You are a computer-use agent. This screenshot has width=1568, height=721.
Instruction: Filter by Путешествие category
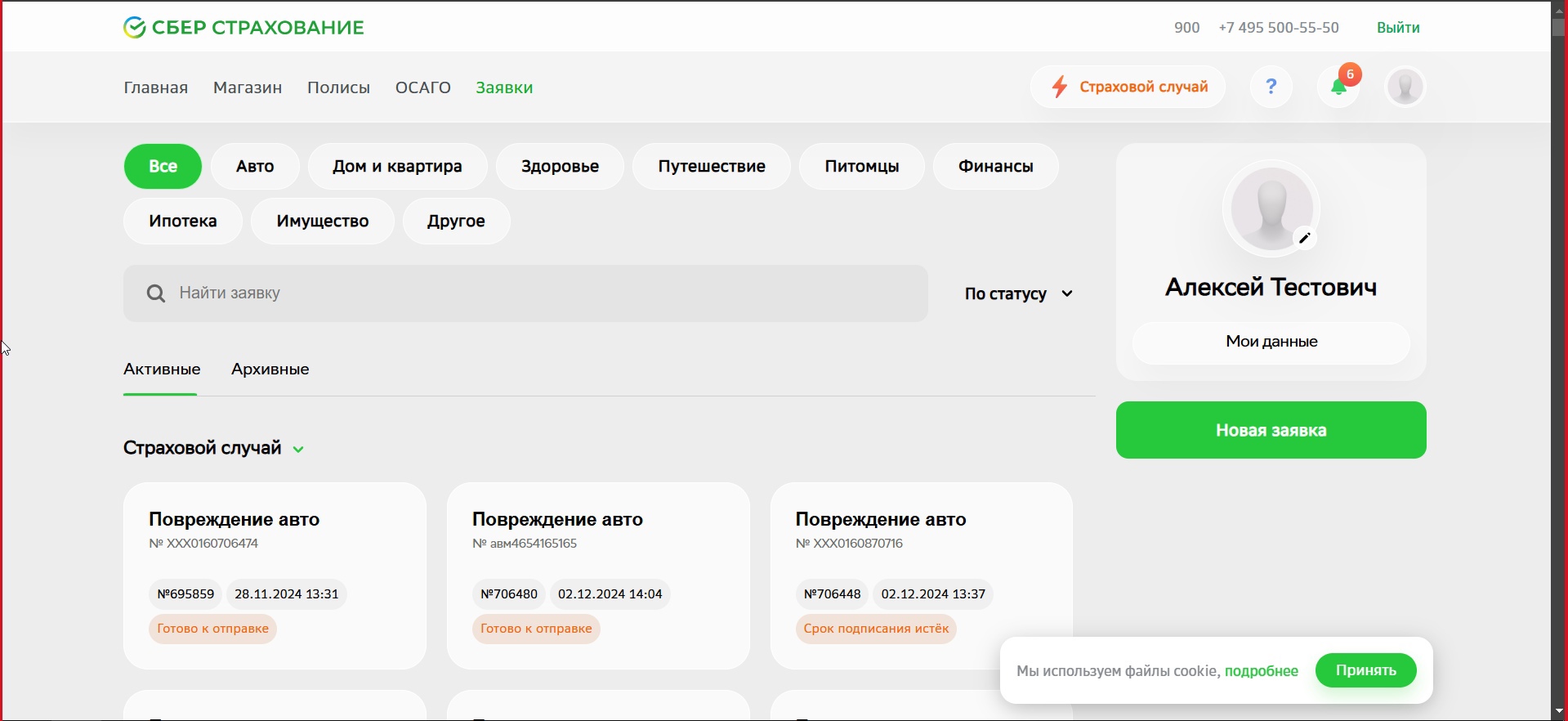pos(711,167)
